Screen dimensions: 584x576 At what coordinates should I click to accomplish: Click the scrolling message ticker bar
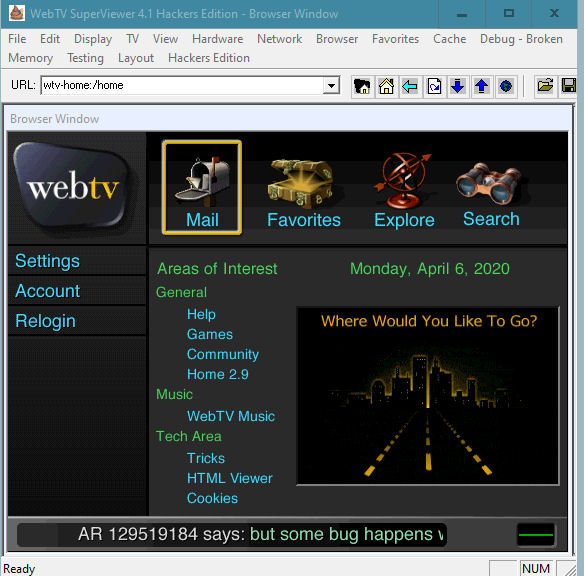coord(232,534)
